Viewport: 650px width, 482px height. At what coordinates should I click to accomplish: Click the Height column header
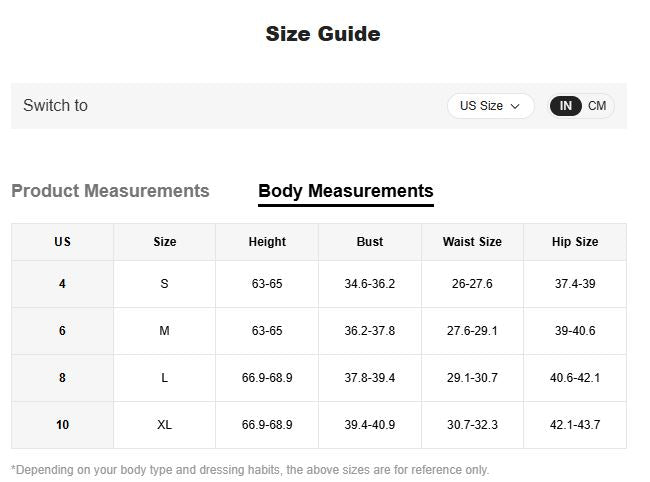coord(267,242)
